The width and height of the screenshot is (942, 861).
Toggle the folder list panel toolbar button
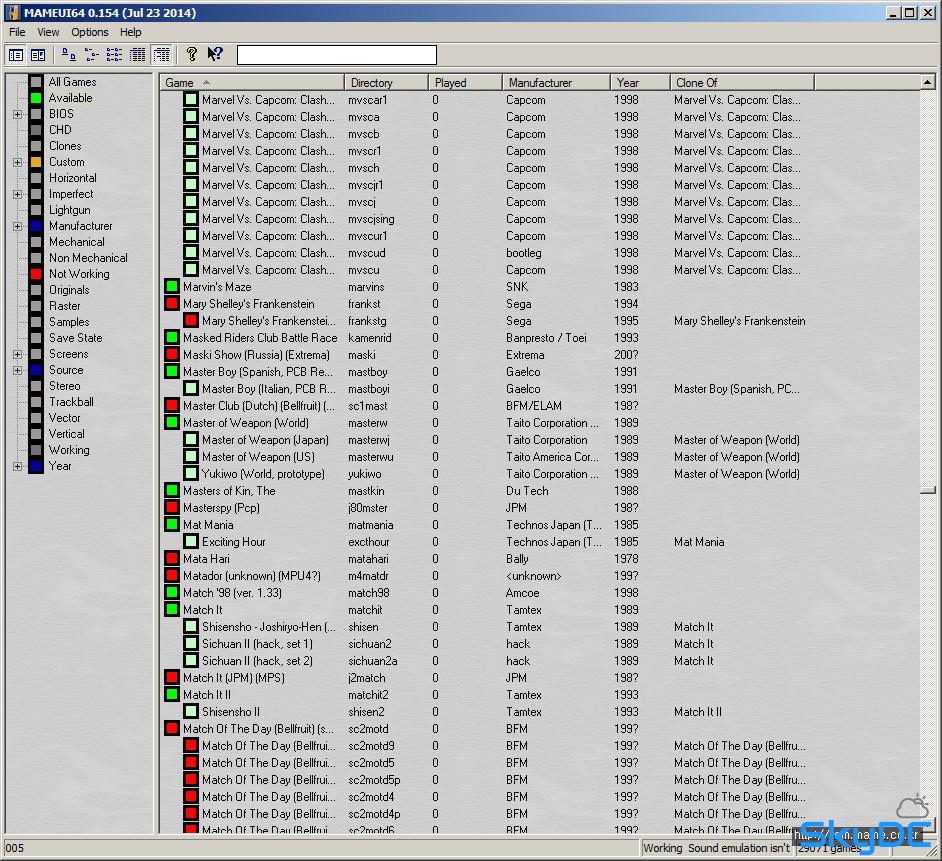pyautogui.click(x=16, y=55)
